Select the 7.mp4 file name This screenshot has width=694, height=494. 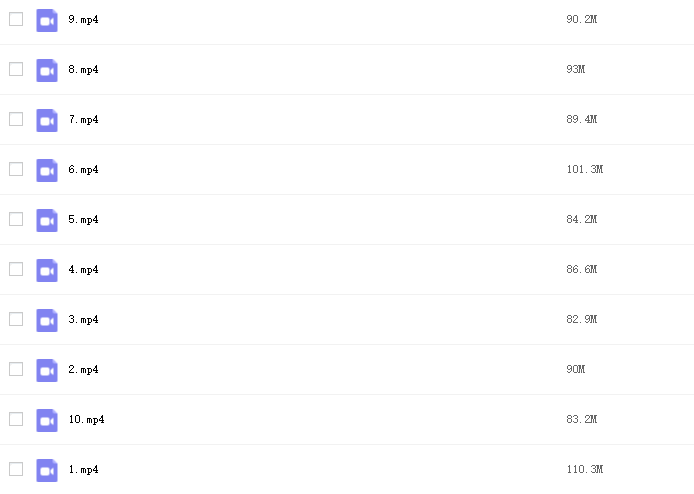click(83, 120)
